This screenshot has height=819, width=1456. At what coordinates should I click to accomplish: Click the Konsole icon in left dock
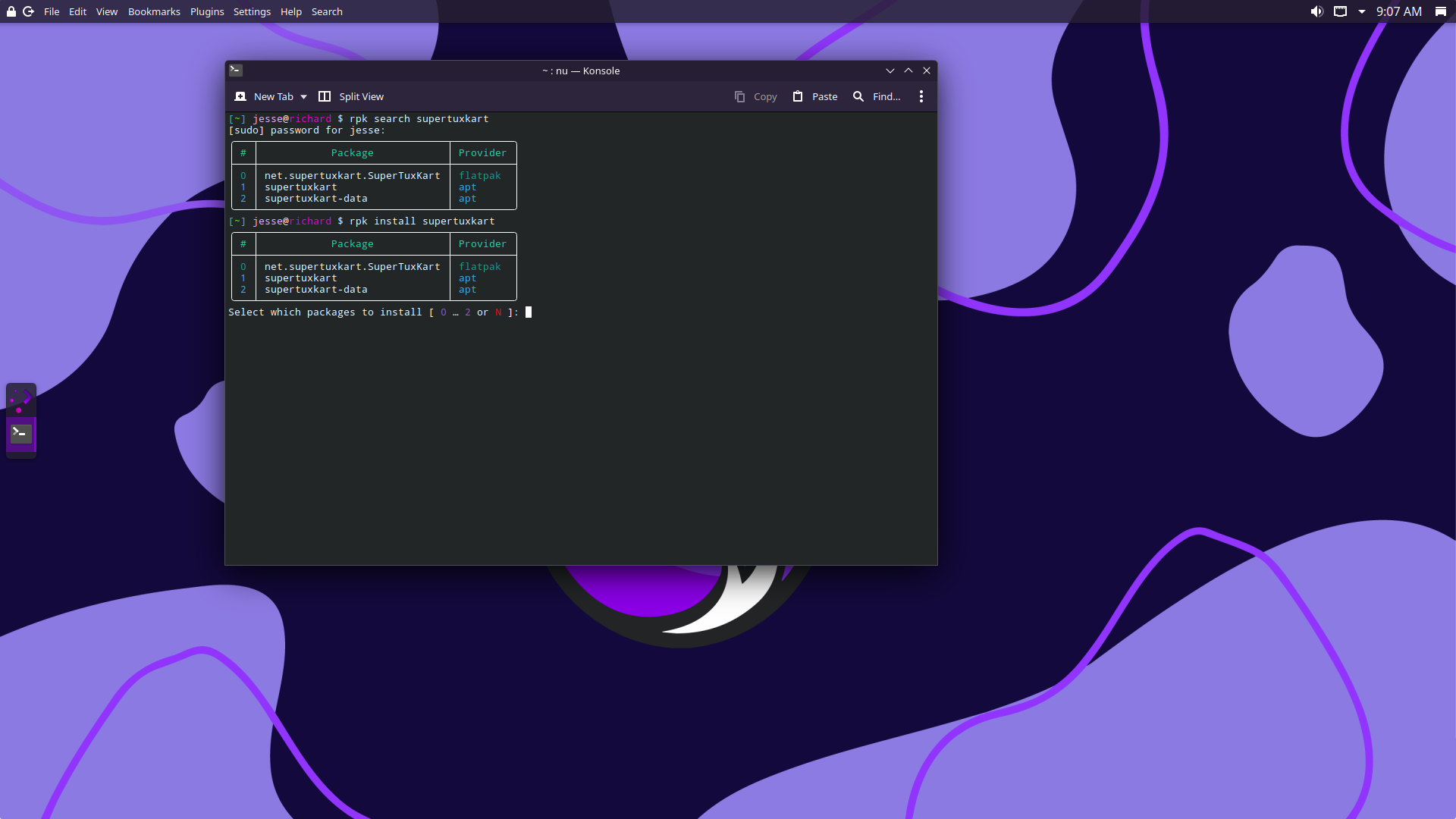pyautogui.click(x=21, y=433)
